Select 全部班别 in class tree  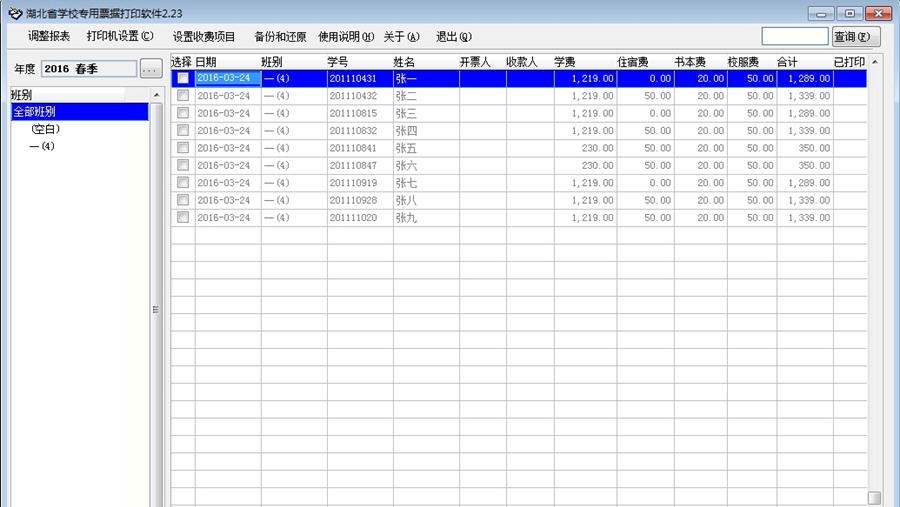click(35, 112)
